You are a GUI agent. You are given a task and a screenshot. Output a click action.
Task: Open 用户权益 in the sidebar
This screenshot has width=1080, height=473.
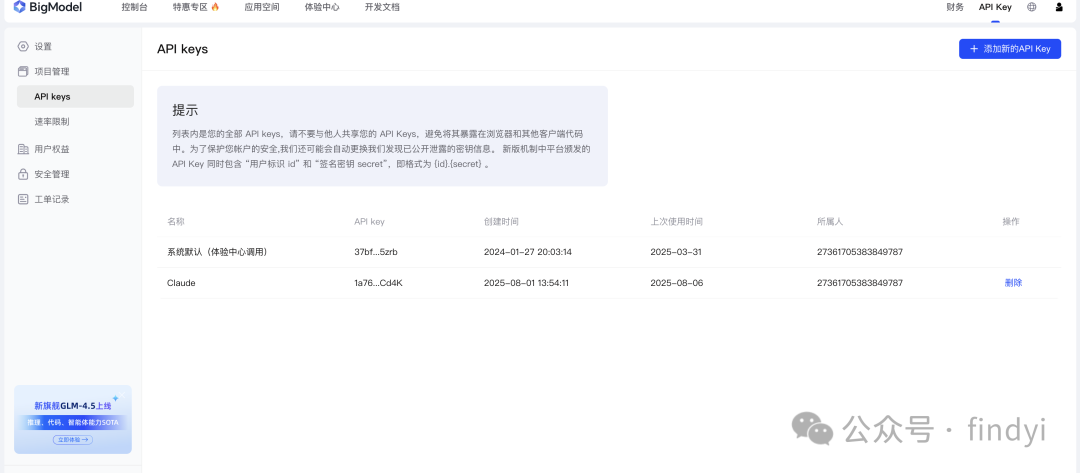[x=52, y=149]
